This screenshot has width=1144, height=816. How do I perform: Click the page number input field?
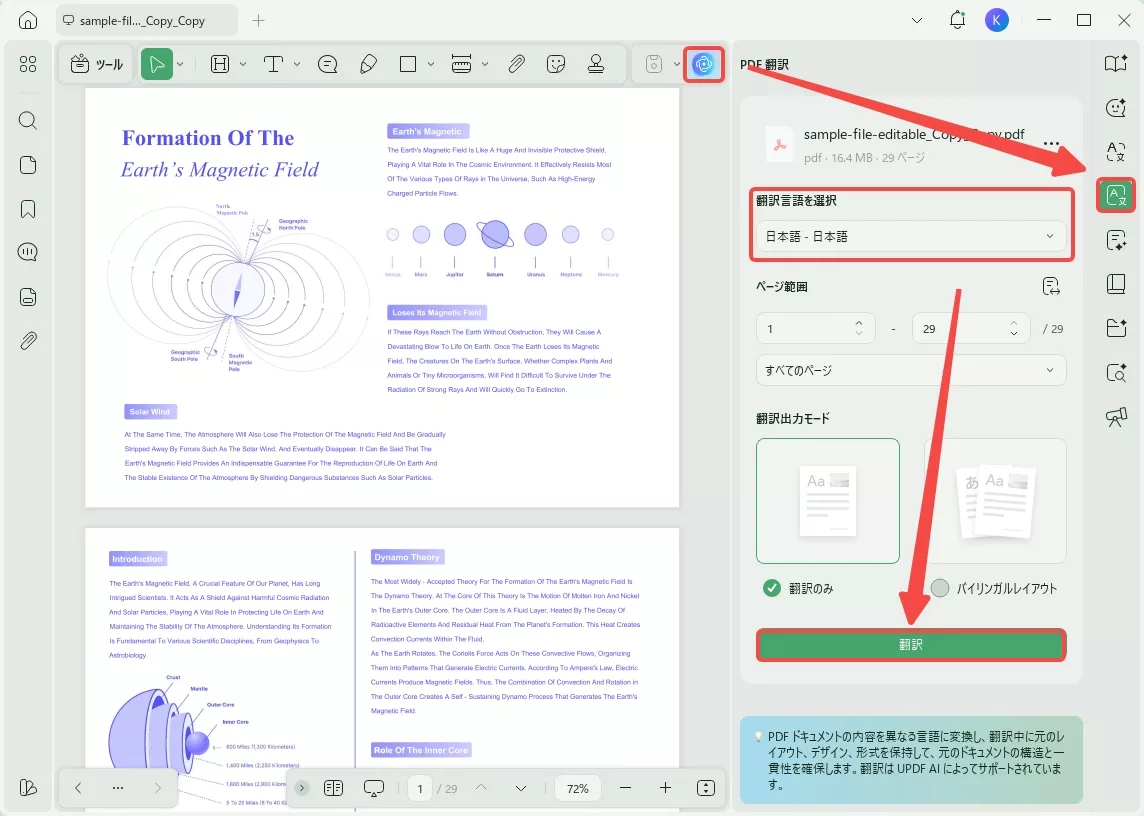tap(420, 788)
